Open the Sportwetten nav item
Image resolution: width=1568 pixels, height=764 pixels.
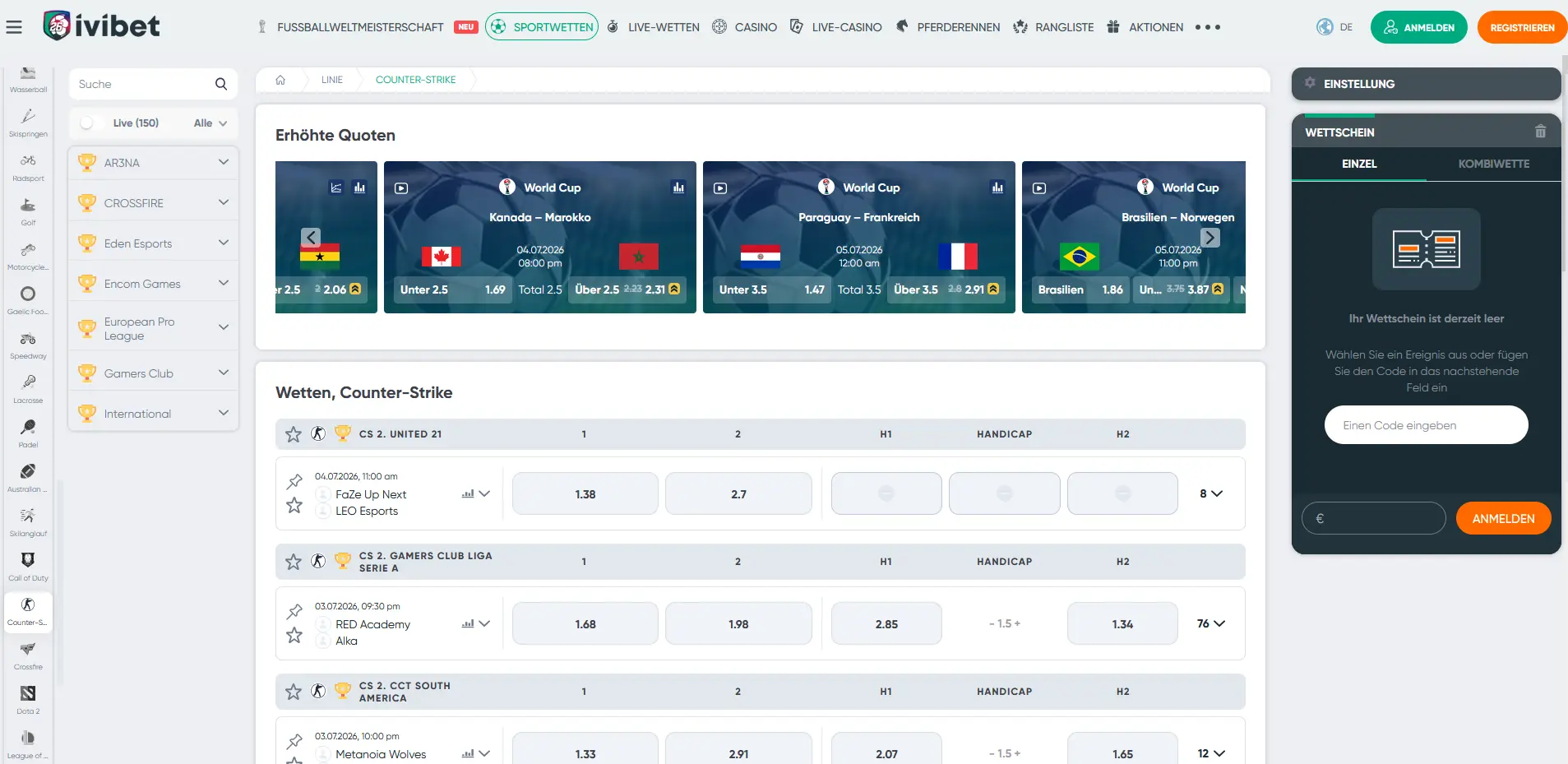click(542, 27)
